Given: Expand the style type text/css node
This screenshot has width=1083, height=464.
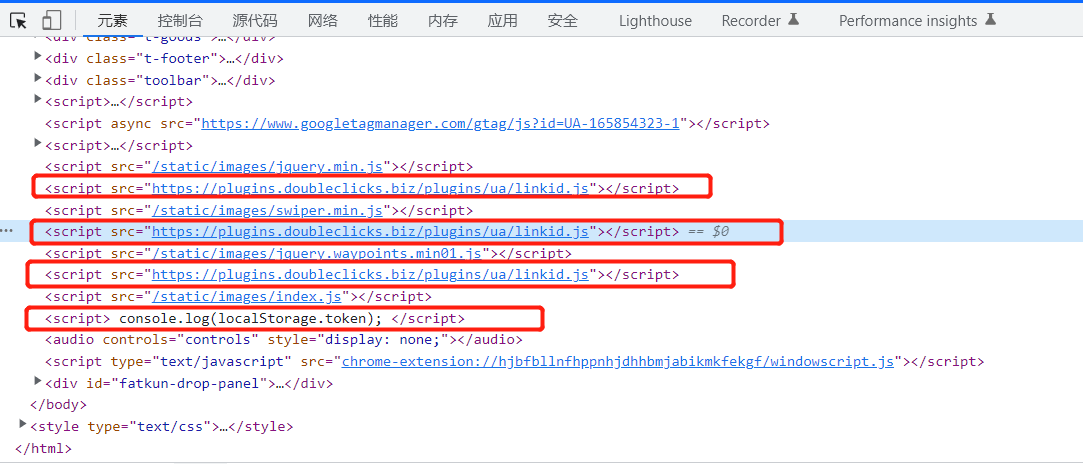Looking at the screenshot, I should point(23,425).
